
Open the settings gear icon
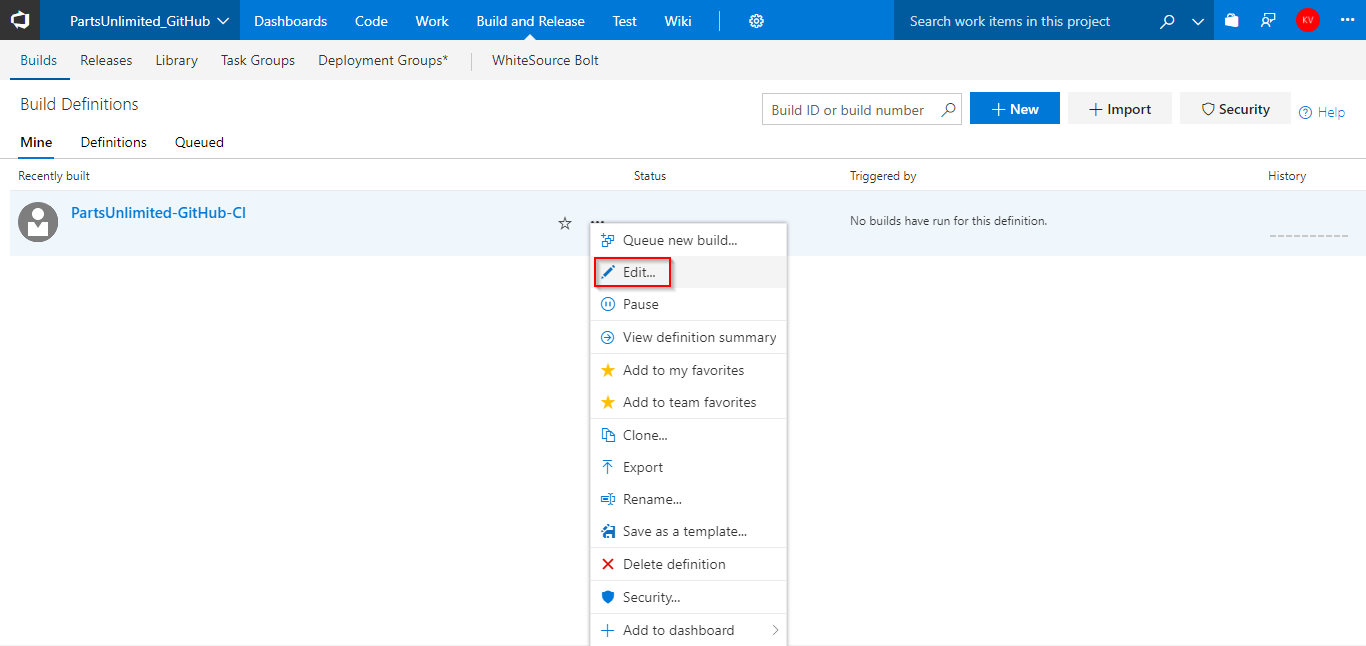coord(757,21)
